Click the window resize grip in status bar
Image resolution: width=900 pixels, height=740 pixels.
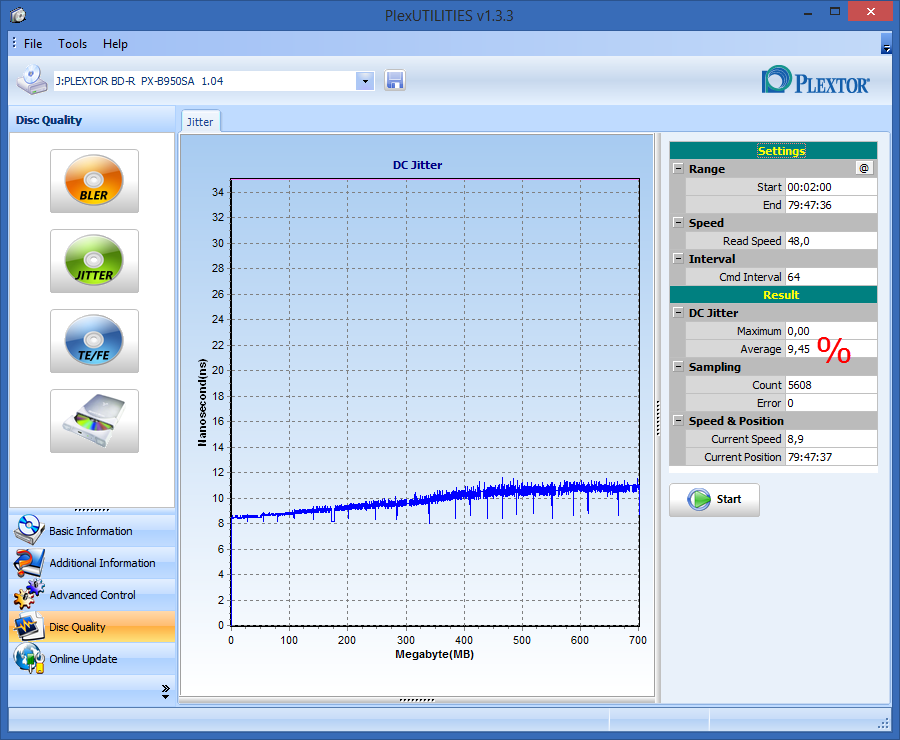(884, 724)
